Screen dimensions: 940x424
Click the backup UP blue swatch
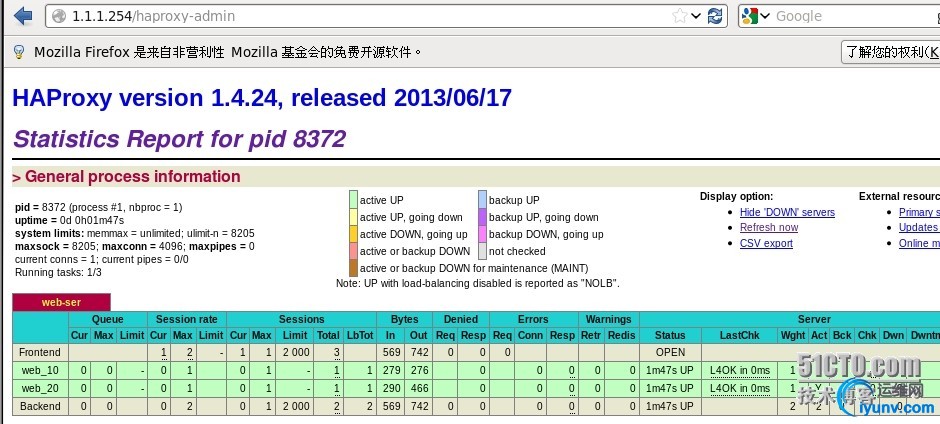click(x=483, y=200)
